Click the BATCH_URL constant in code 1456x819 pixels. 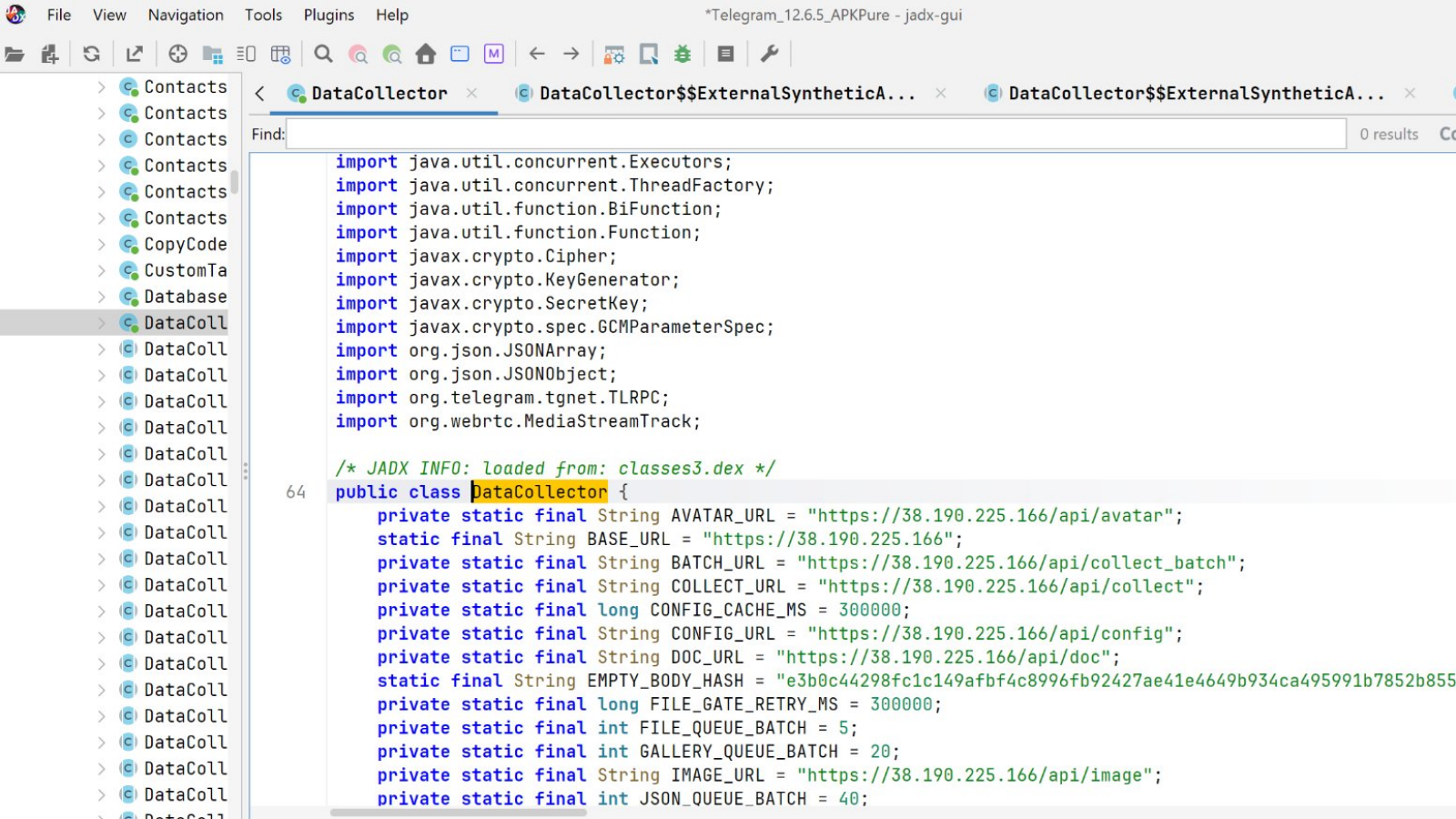[718, 563]
